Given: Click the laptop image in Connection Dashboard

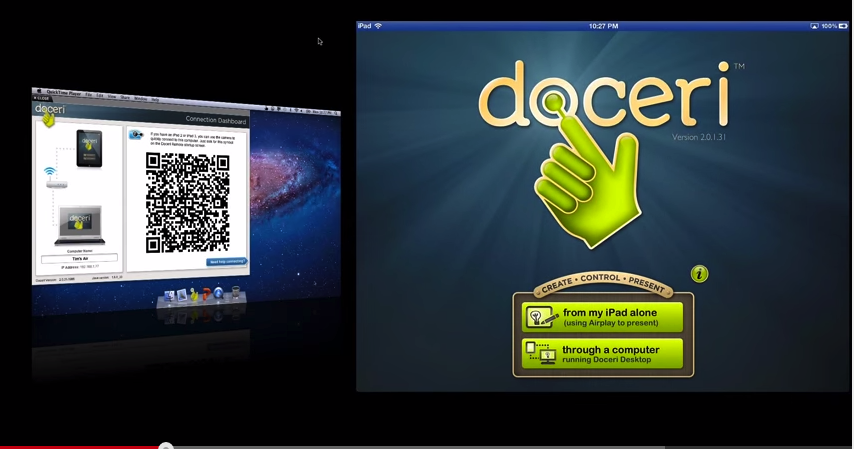Looking at the screenshot, I should tap(80, 225).
